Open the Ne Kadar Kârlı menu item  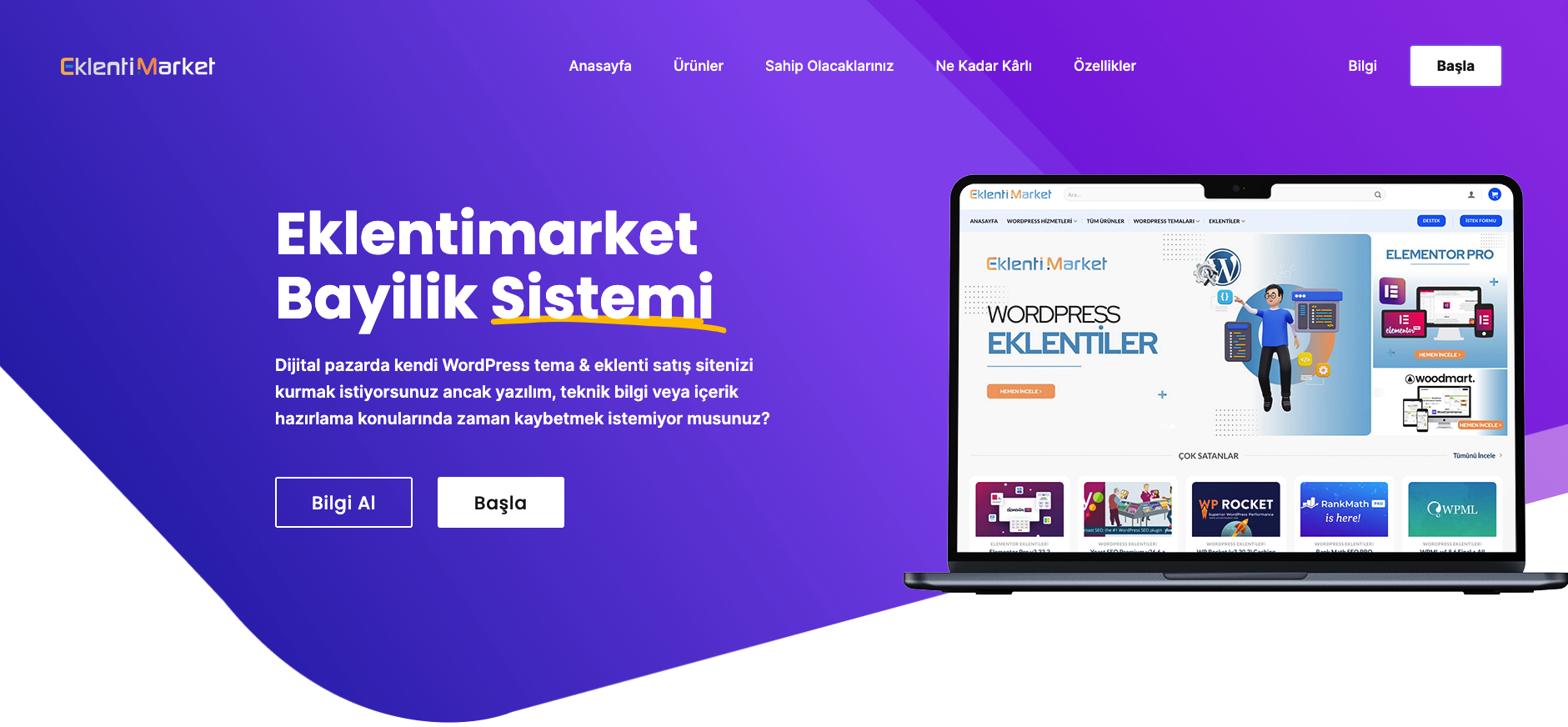click(984, 66)
